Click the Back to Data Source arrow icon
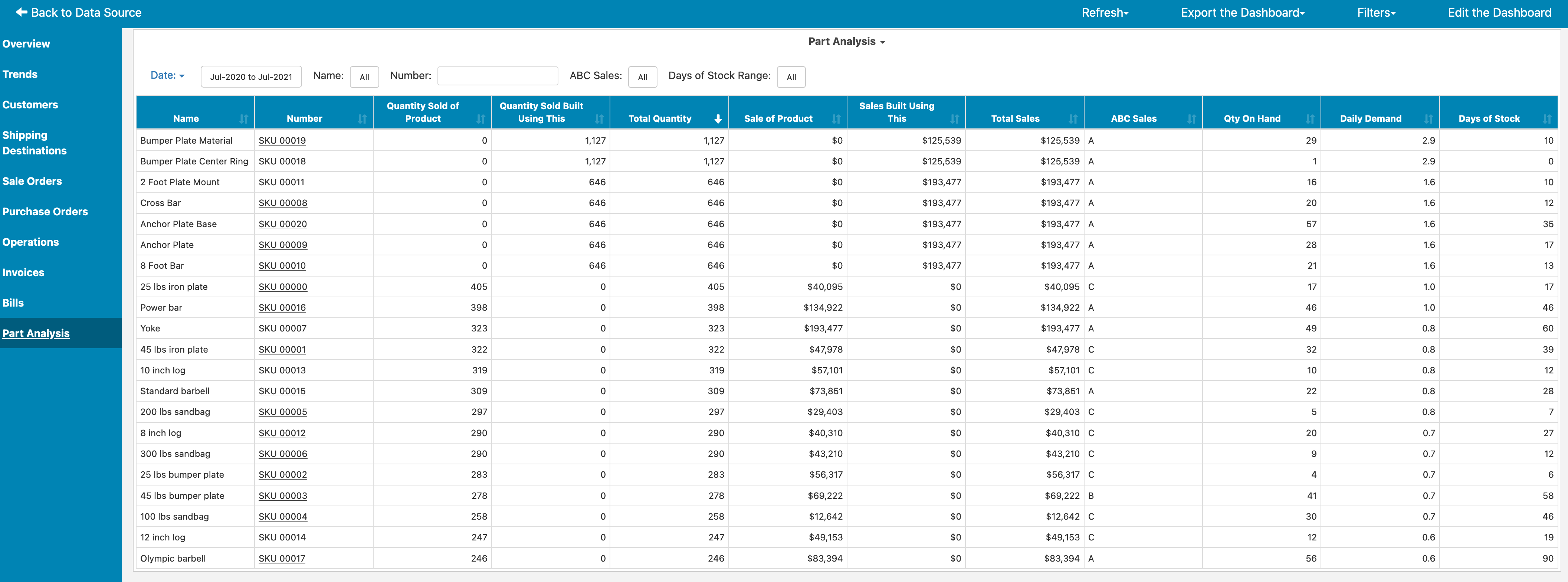1568x582 pixels. click(x=21, y=12)
